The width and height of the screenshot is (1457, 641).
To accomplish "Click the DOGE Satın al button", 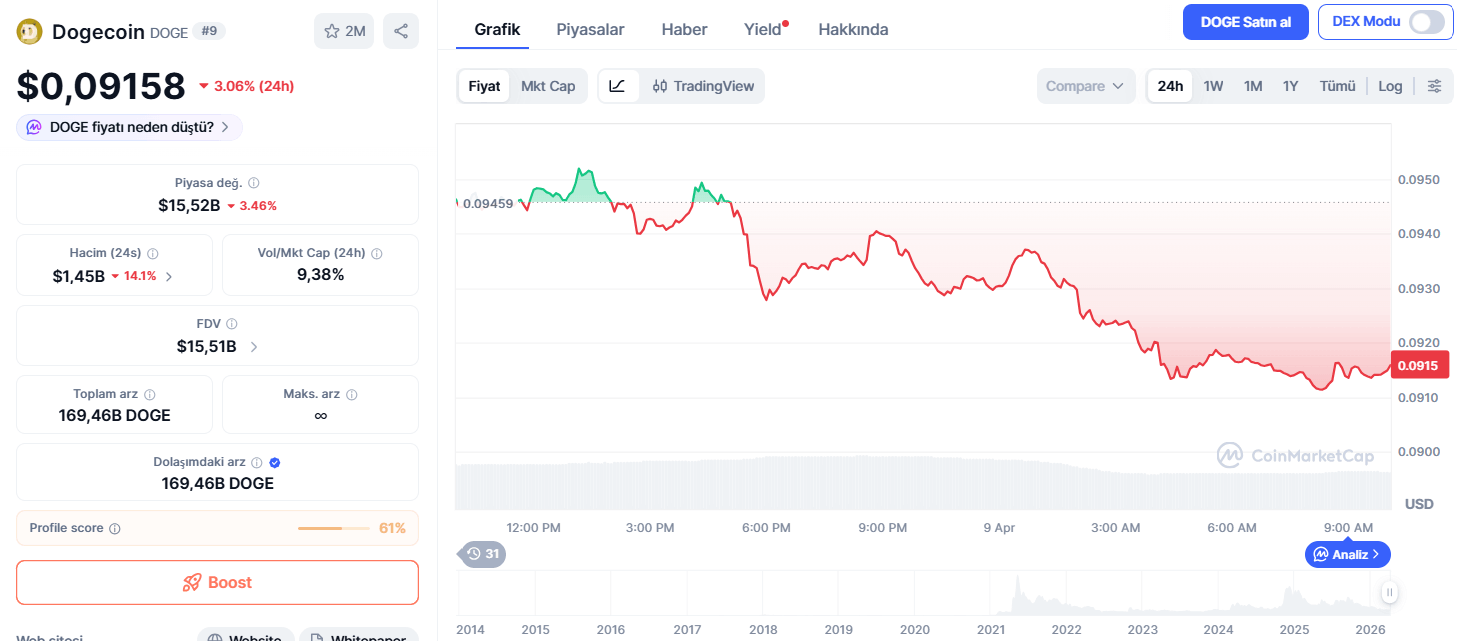I will [1245, 21].
